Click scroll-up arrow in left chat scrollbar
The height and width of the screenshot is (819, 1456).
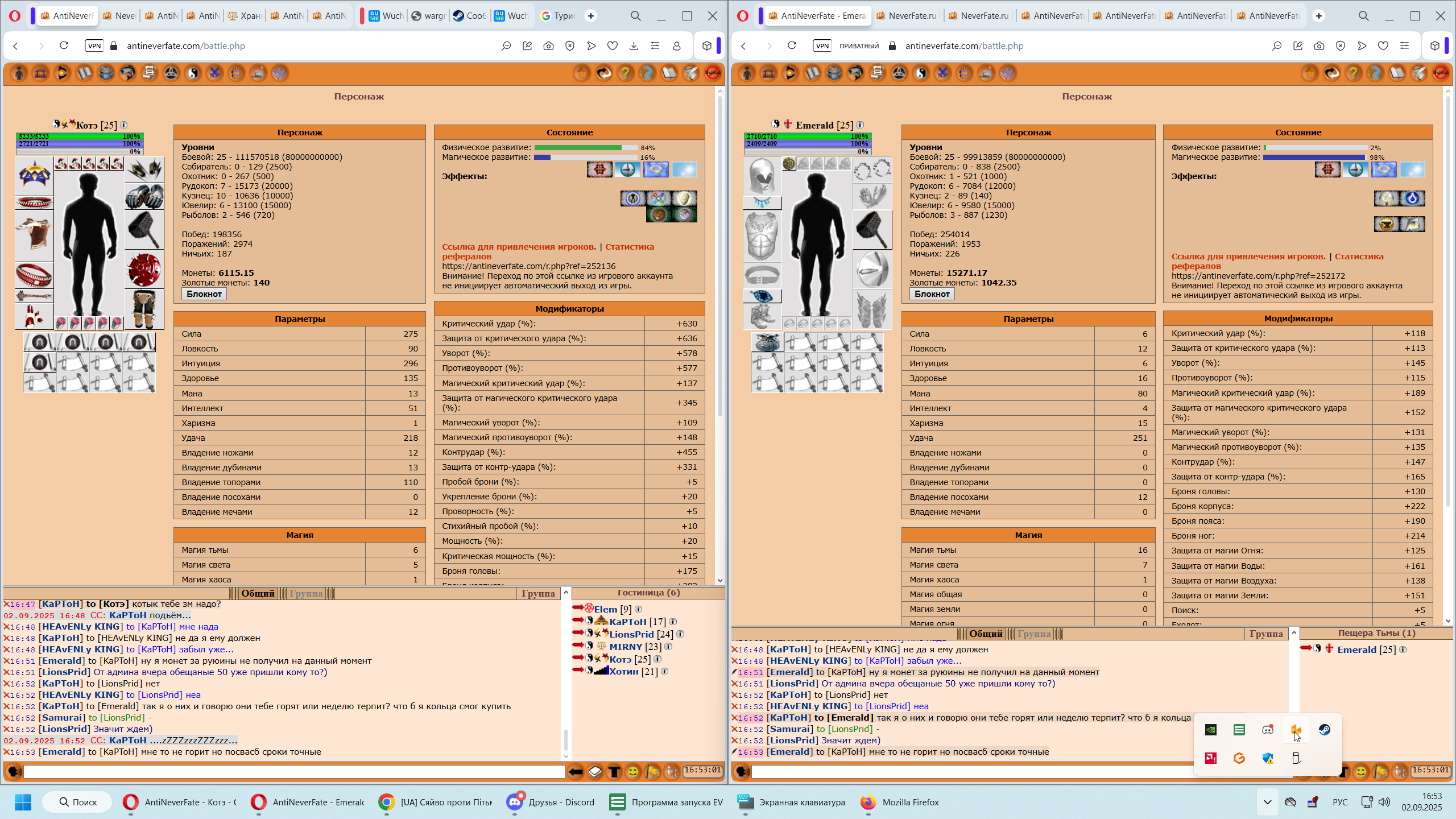(x=566, y=593)
